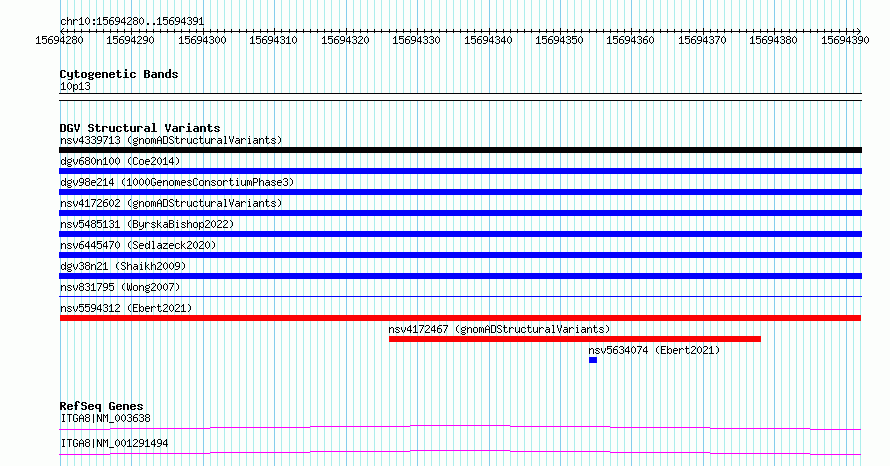This screenshot has height=466, width=890.
Task: Open nsv4172467 (gnomADStructuralVariants) label
Action: coord(499,329)
